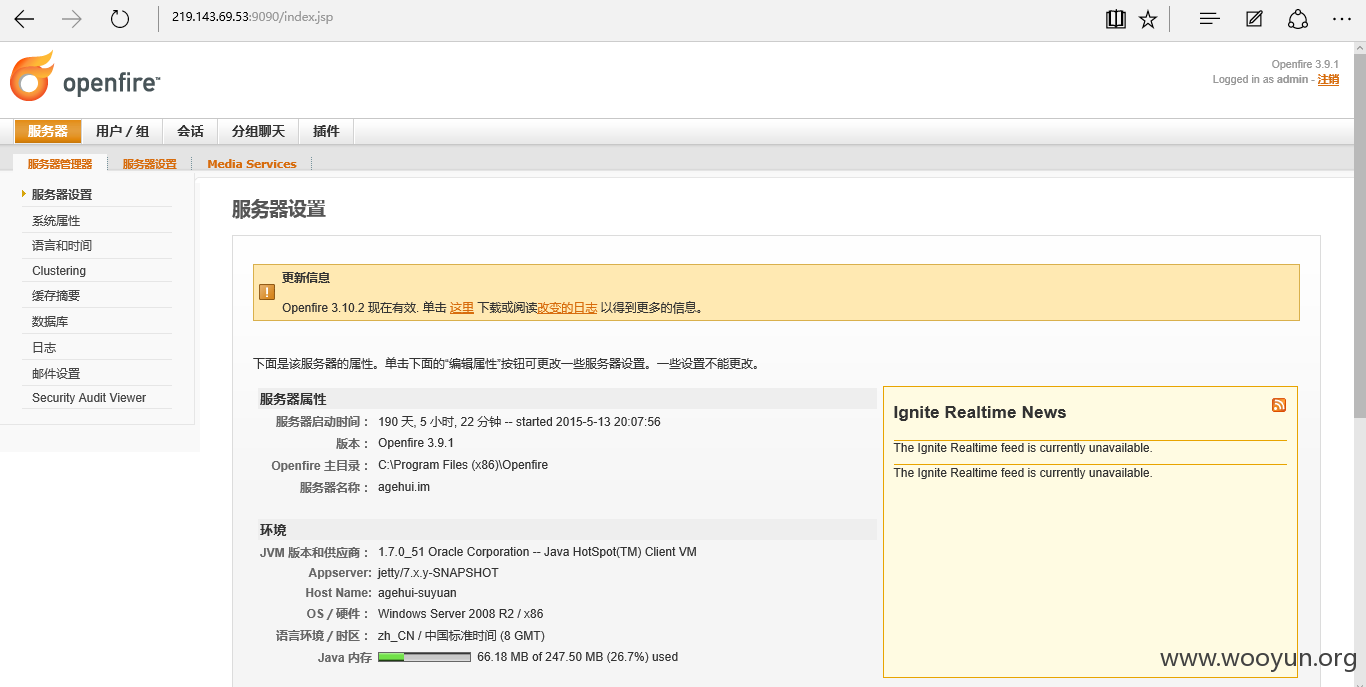
Task: Click the Openfire 3.9.1 version value
Action: (x=416, y=443)
